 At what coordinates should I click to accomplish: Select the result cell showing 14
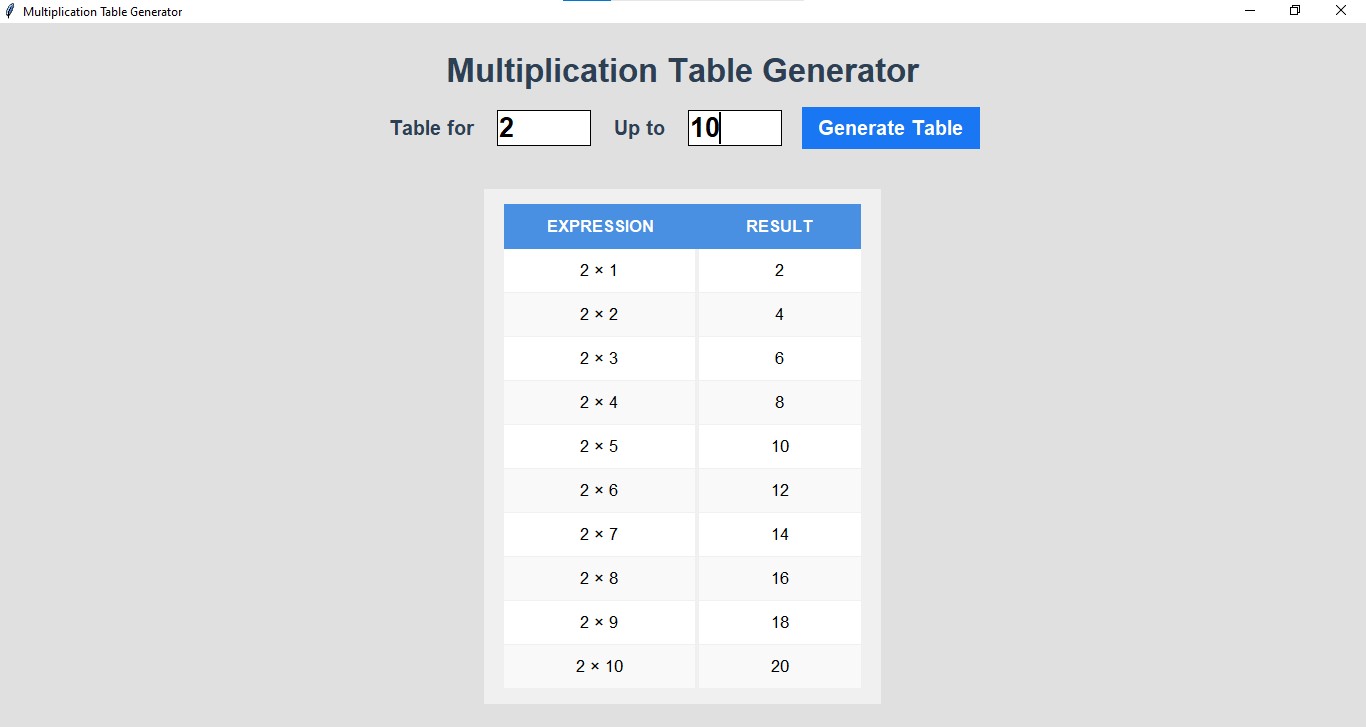click(779, 534)
